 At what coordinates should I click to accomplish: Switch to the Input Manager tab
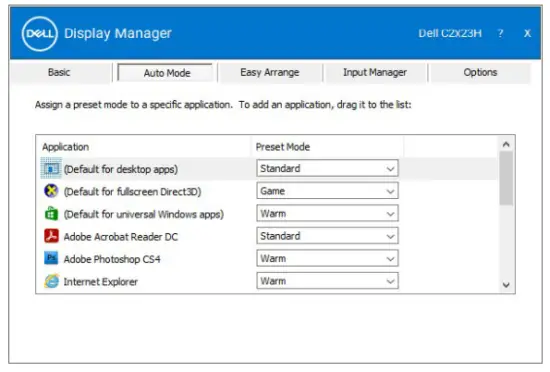coord(375,73)
